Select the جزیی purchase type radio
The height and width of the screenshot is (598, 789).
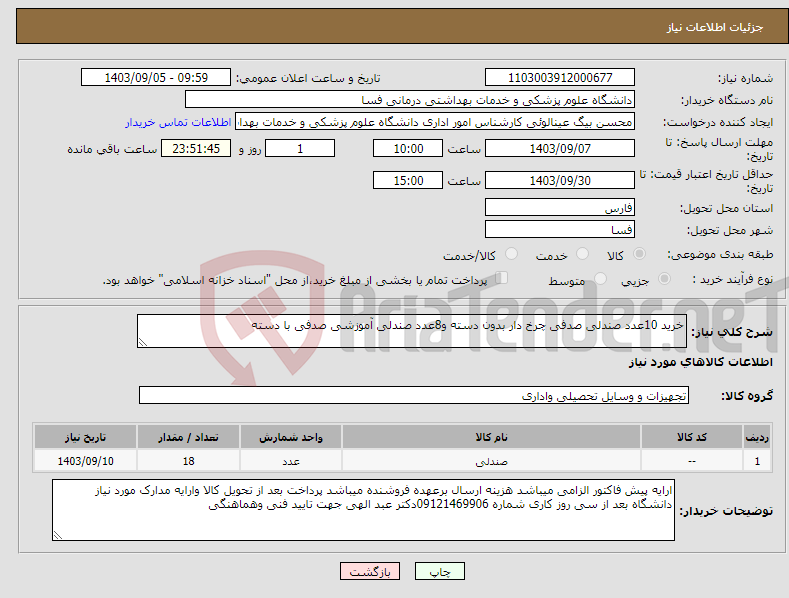pyautogui.click(x=664, y=279)
